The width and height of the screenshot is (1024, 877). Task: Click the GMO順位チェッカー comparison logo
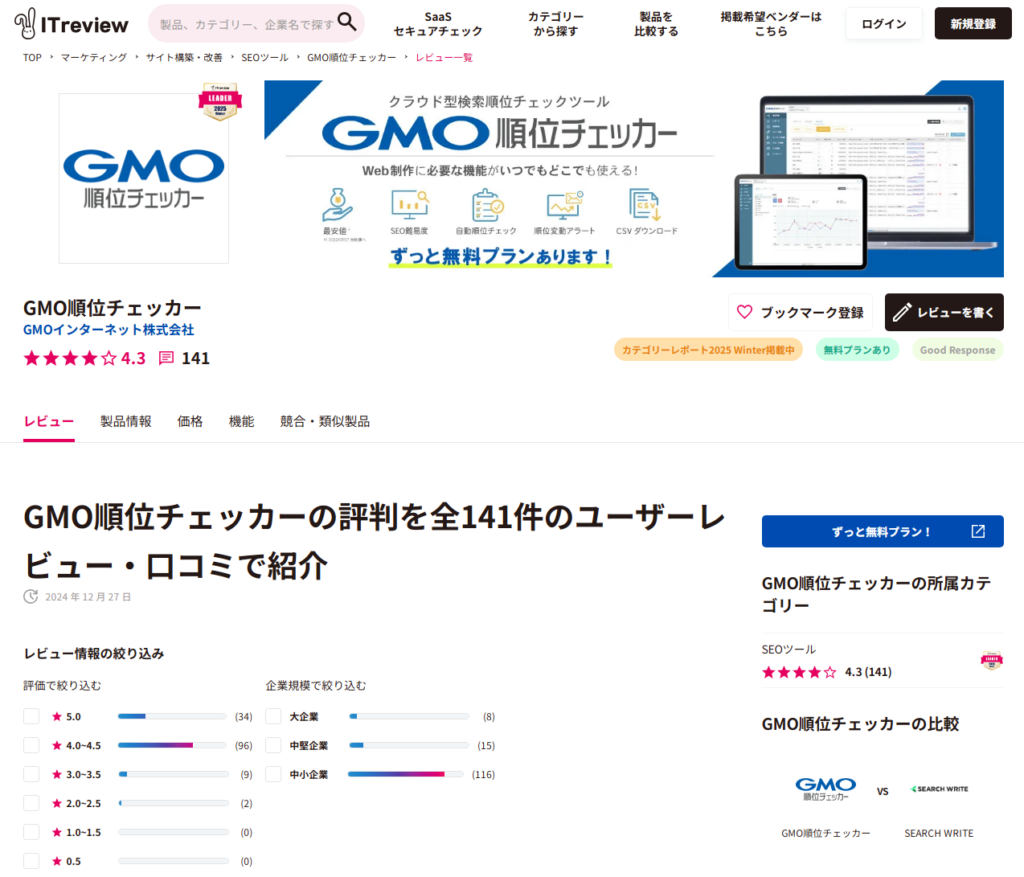click(825, 789)
